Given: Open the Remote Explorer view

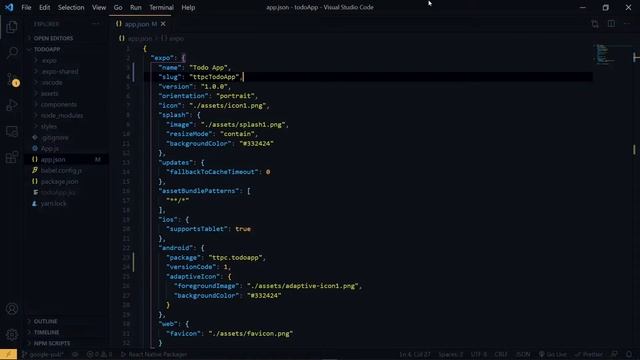Looking at the screenshot, I should [12, 131].
